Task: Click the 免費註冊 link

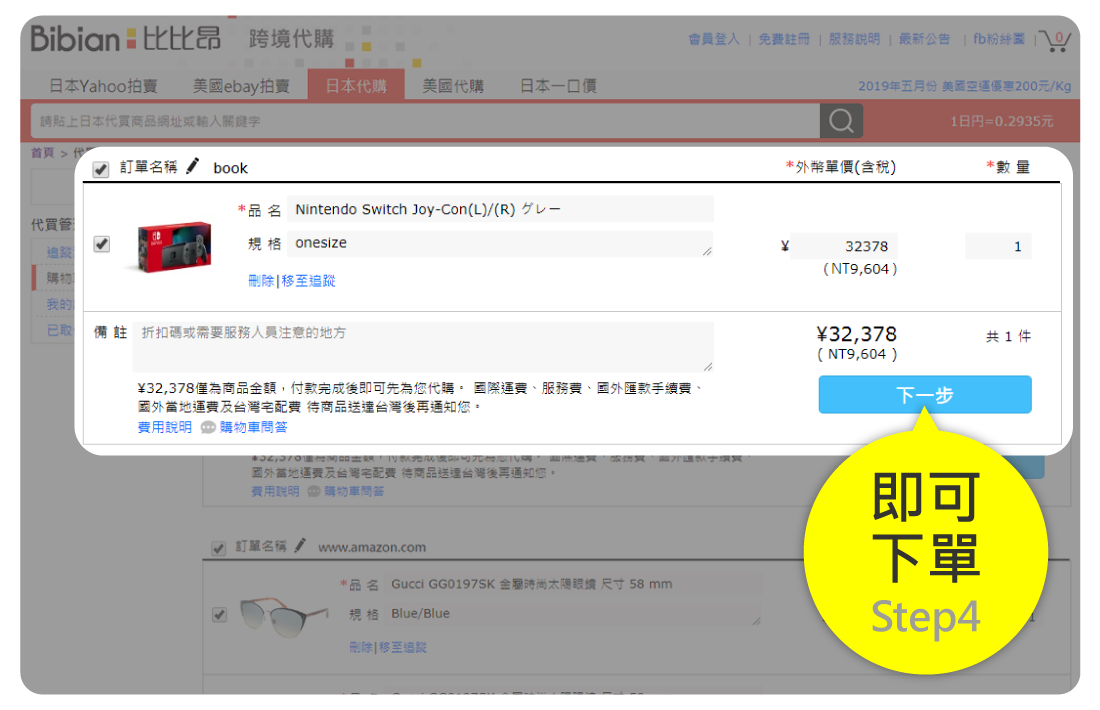Action: 784,39
